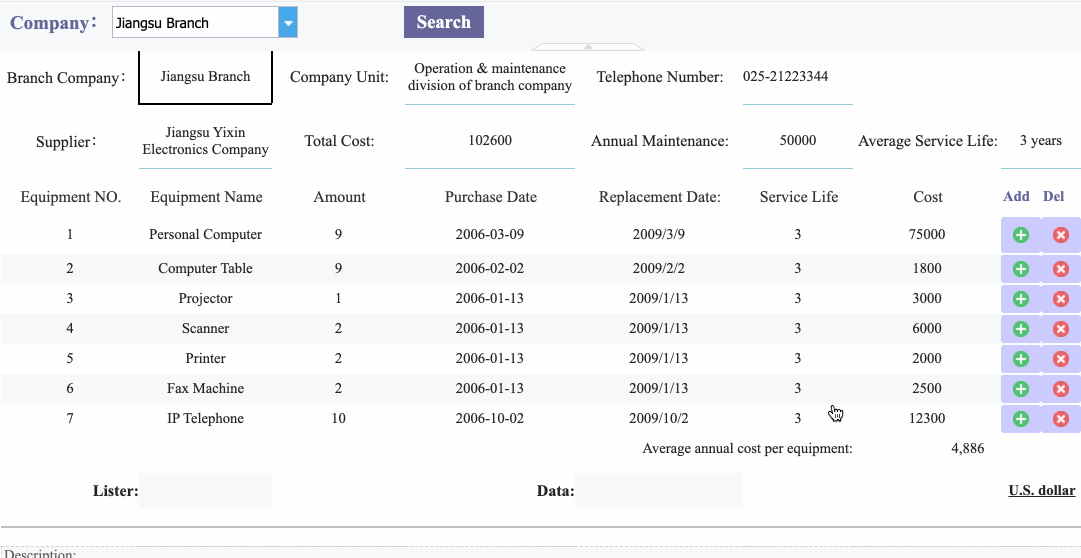Click the Search button

coord(444,22)
